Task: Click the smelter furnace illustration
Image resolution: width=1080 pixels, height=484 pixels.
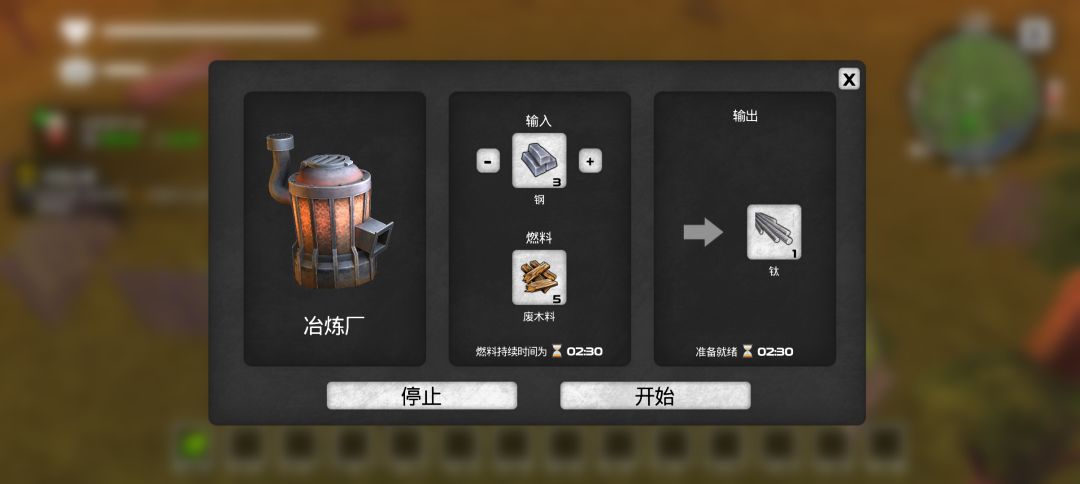Action: (329, 211)
